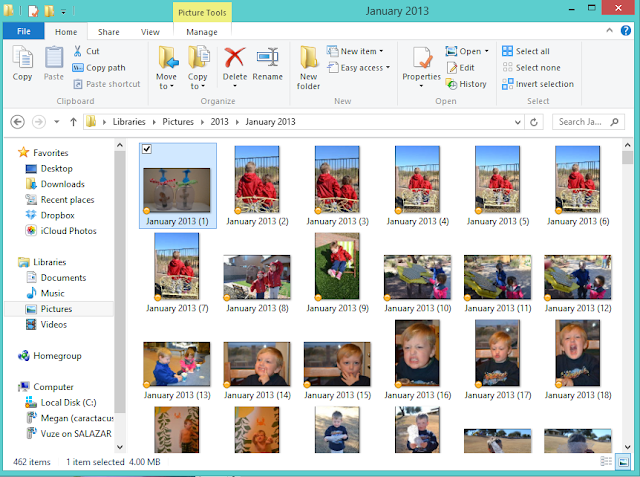Switch to the Share tab

point(109,32)
